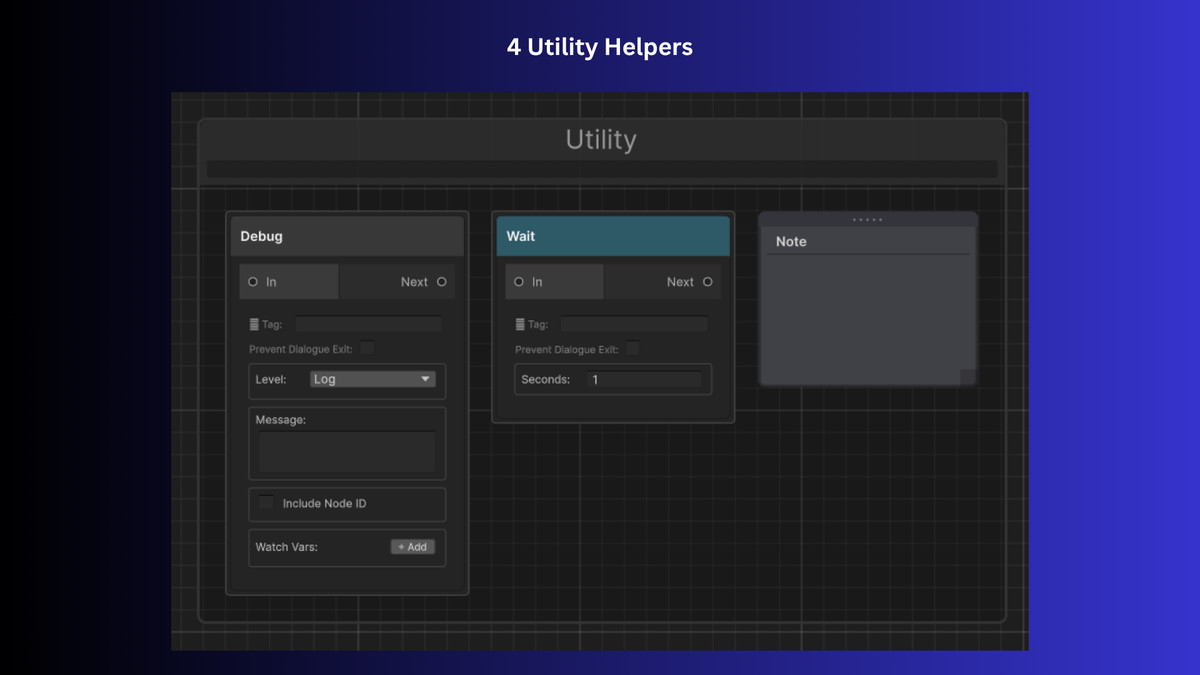Click the Watch Vars label

click(286, 547)
